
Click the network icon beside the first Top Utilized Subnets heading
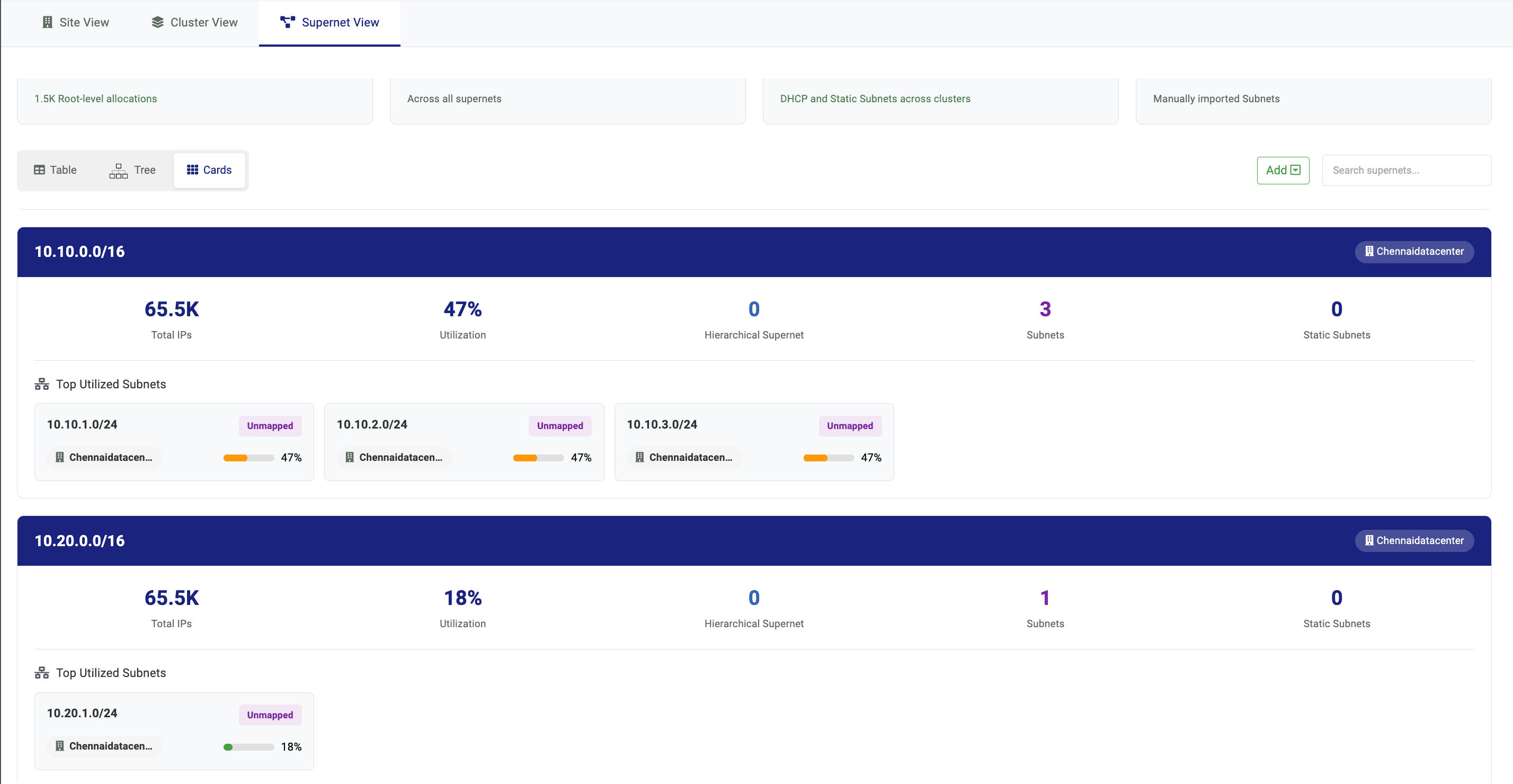pos(42,384)
